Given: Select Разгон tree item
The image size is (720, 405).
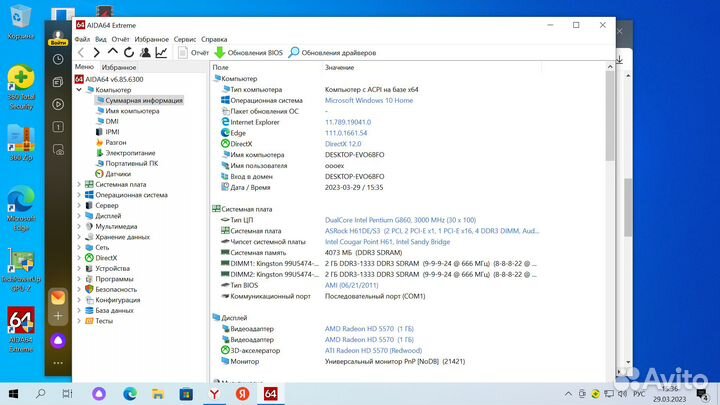Looking at the screenshot, I should point(111,142).
